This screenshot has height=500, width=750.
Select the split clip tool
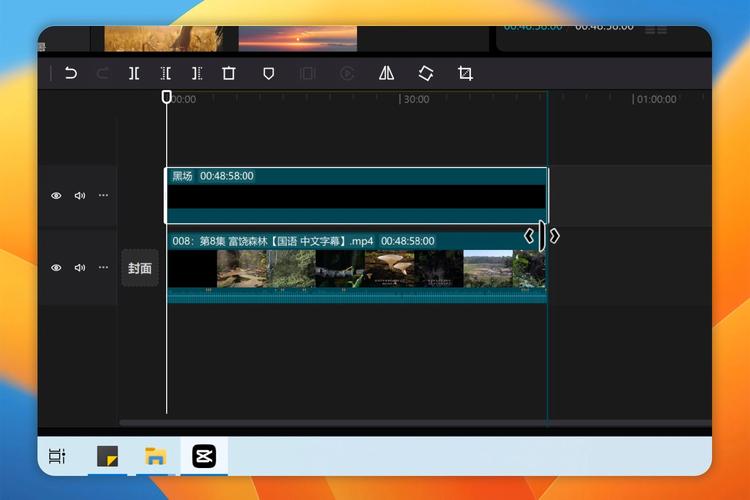(x=134, y=73)
